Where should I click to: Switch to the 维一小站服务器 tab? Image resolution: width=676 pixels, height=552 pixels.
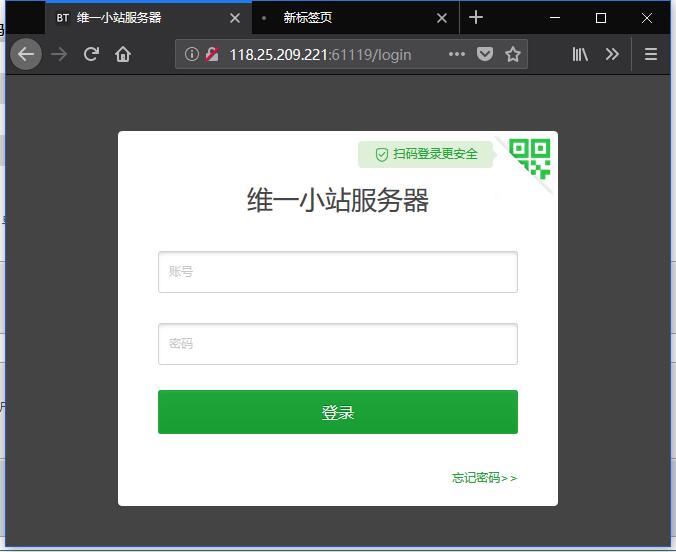pyautogui.click(x=148, y=18)
